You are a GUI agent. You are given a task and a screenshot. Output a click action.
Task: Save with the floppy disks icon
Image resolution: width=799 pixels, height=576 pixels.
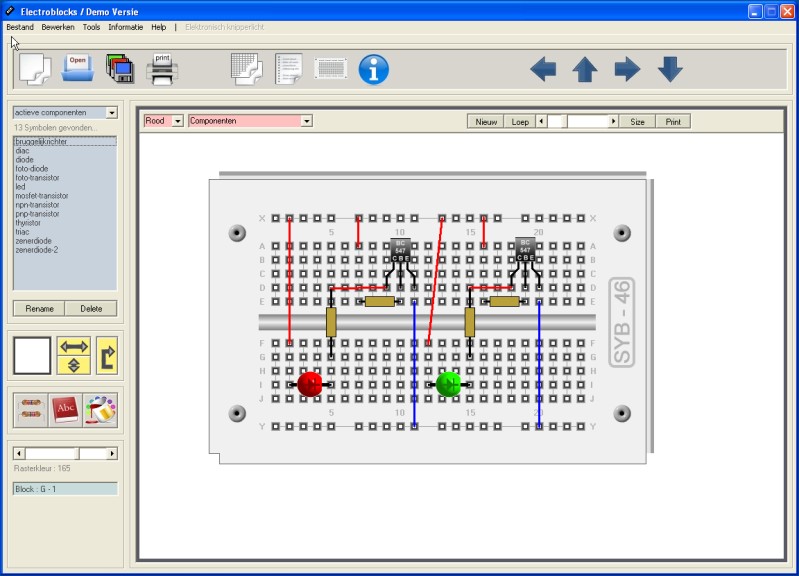120,68
